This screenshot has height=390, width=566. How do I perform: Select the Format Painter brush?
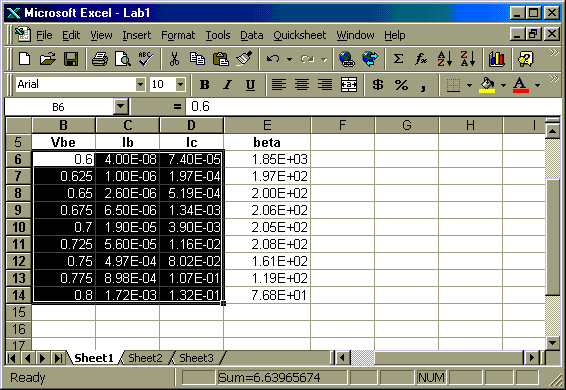[244, 59]
